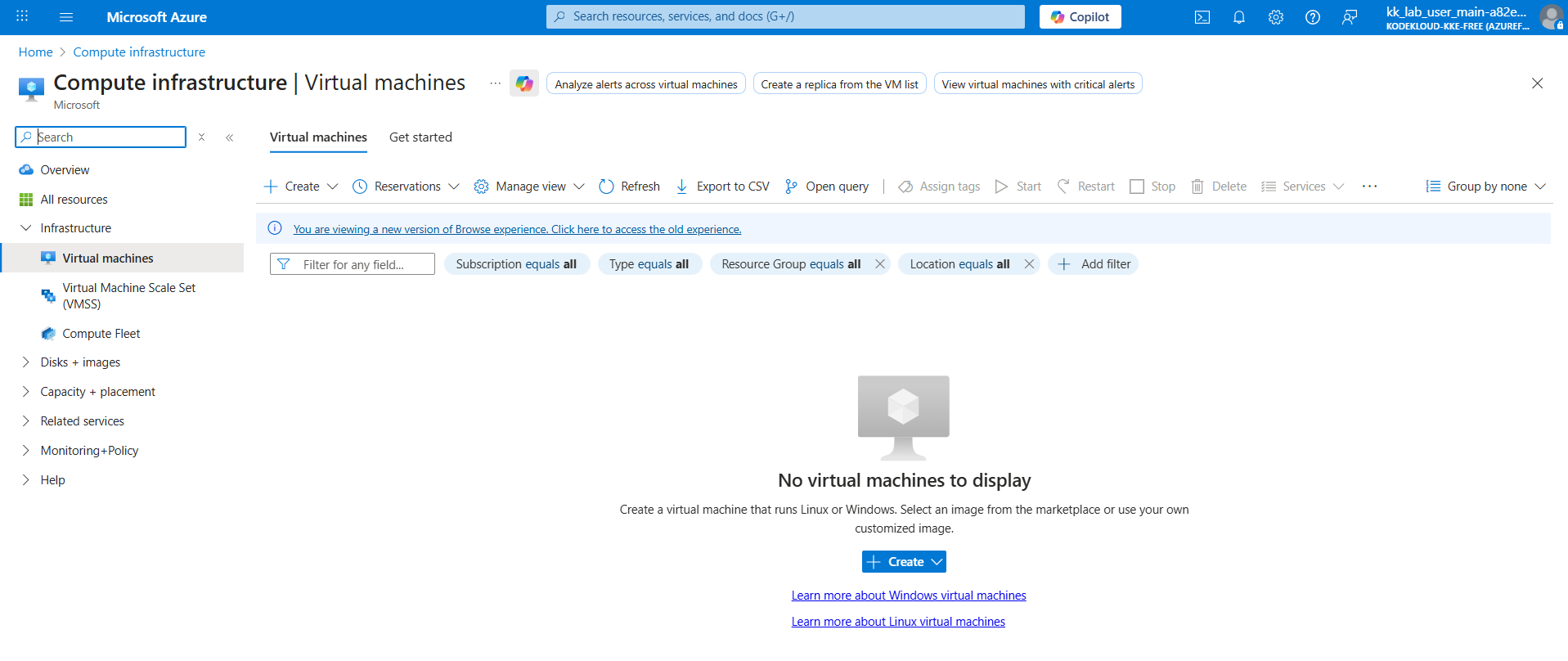This screenshot has height=661, width=1568.
Task: Focus the global search resources box
Action: tap(785, 16)
